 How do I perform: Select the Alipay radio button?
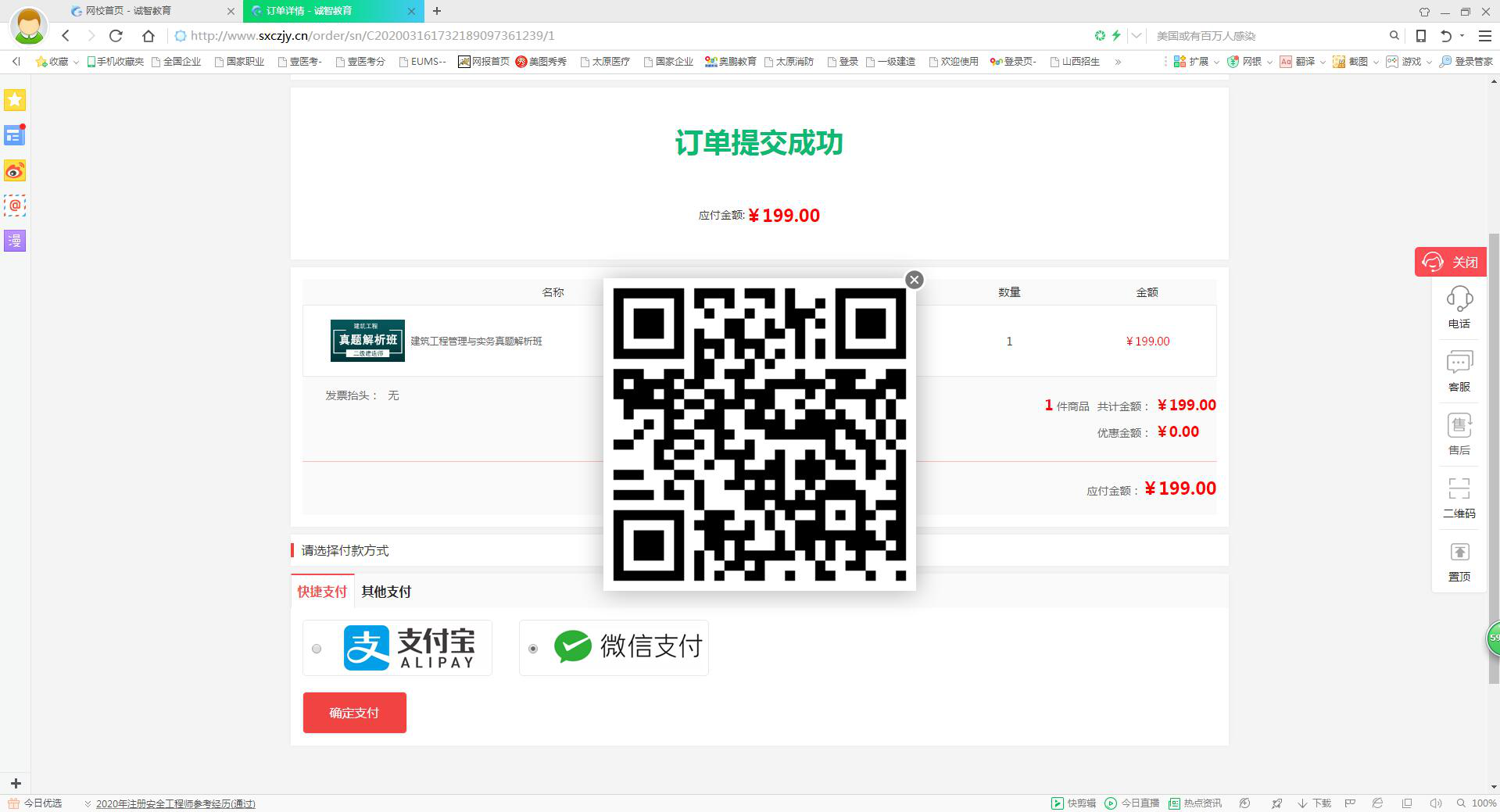pyautogui.click(x=317, y=649)
